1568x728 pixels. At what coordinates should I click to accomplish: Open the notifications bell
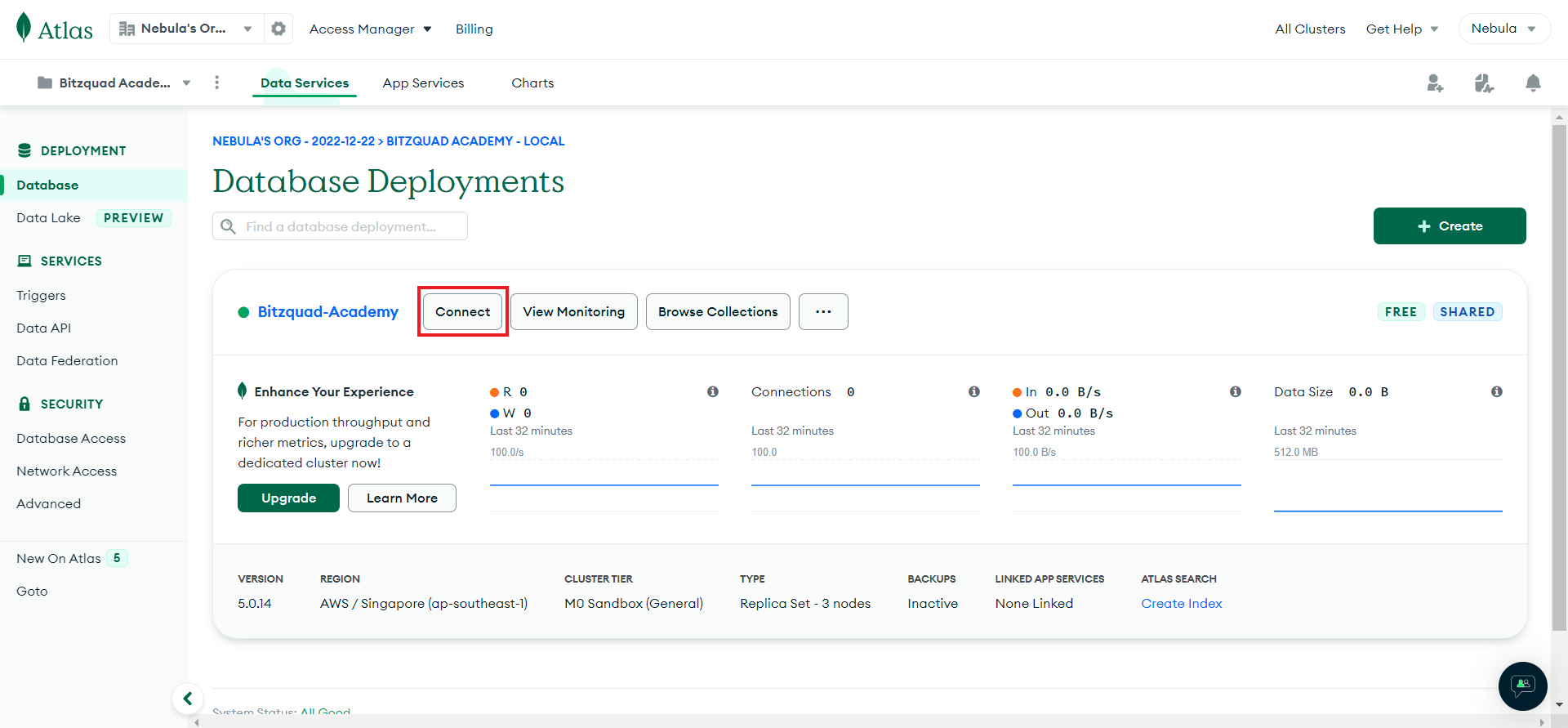coord(1533,83)
